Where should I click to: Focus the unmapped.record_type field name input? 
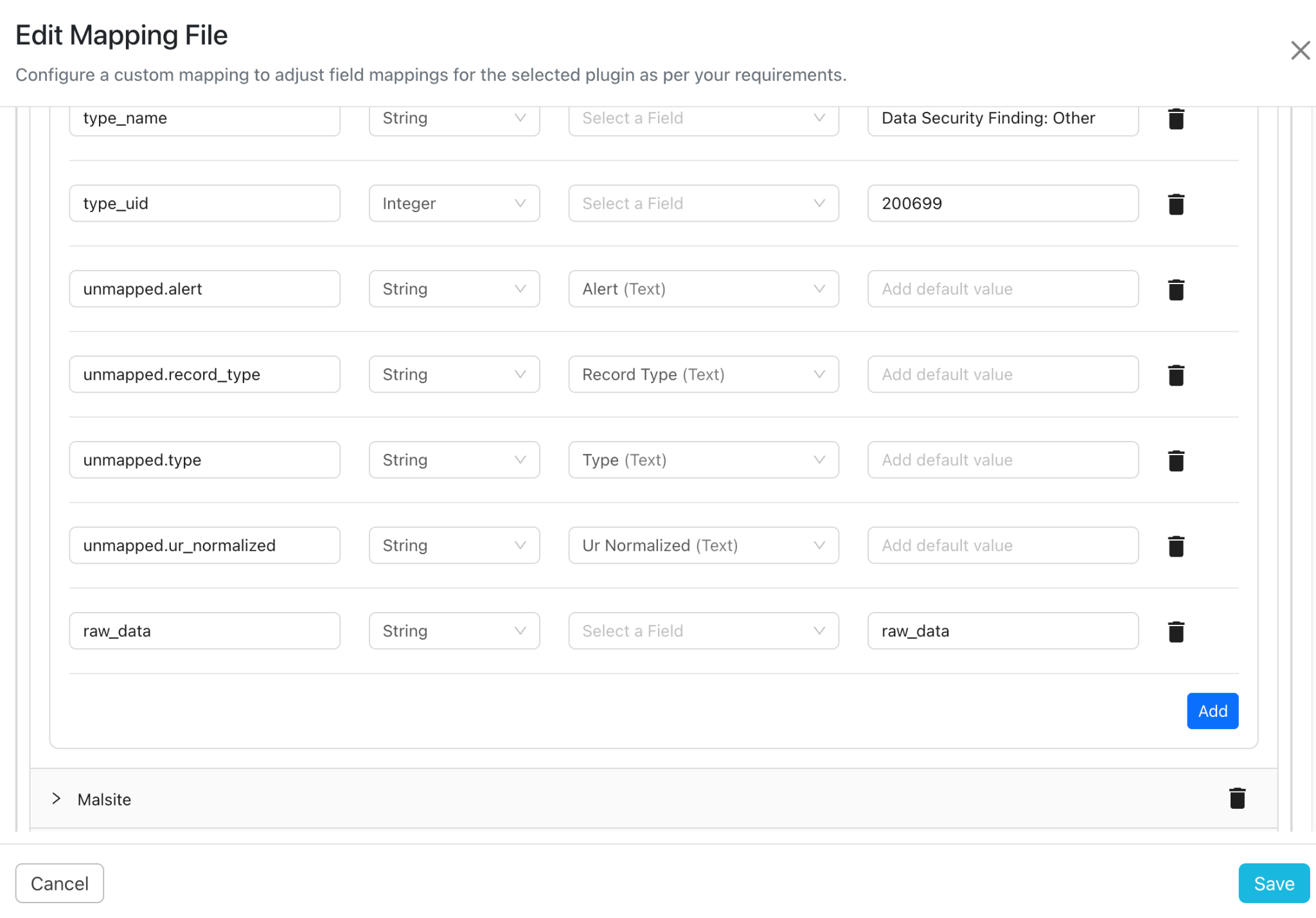204,374
